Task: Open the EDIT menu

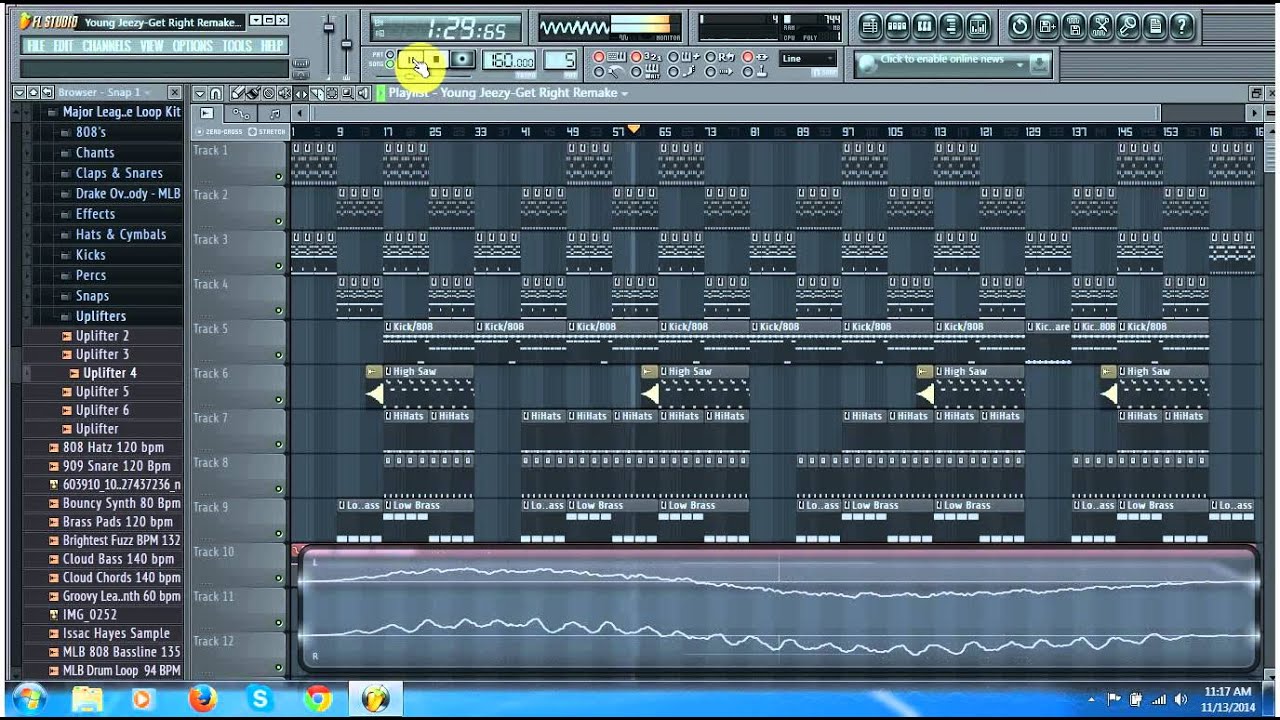Action: click(63, 46)
